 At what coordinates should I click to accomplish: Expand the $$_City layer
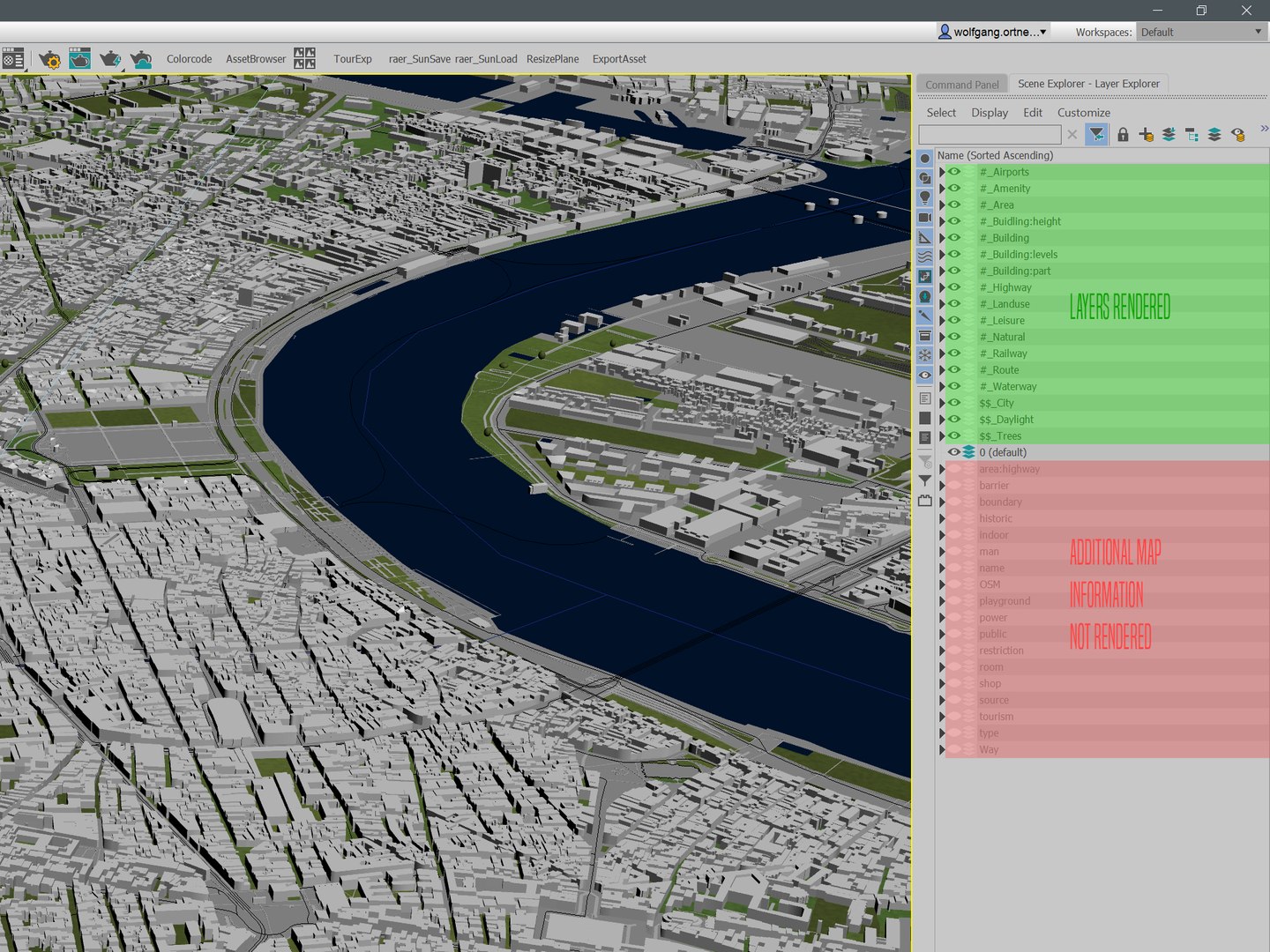point(942,403)
